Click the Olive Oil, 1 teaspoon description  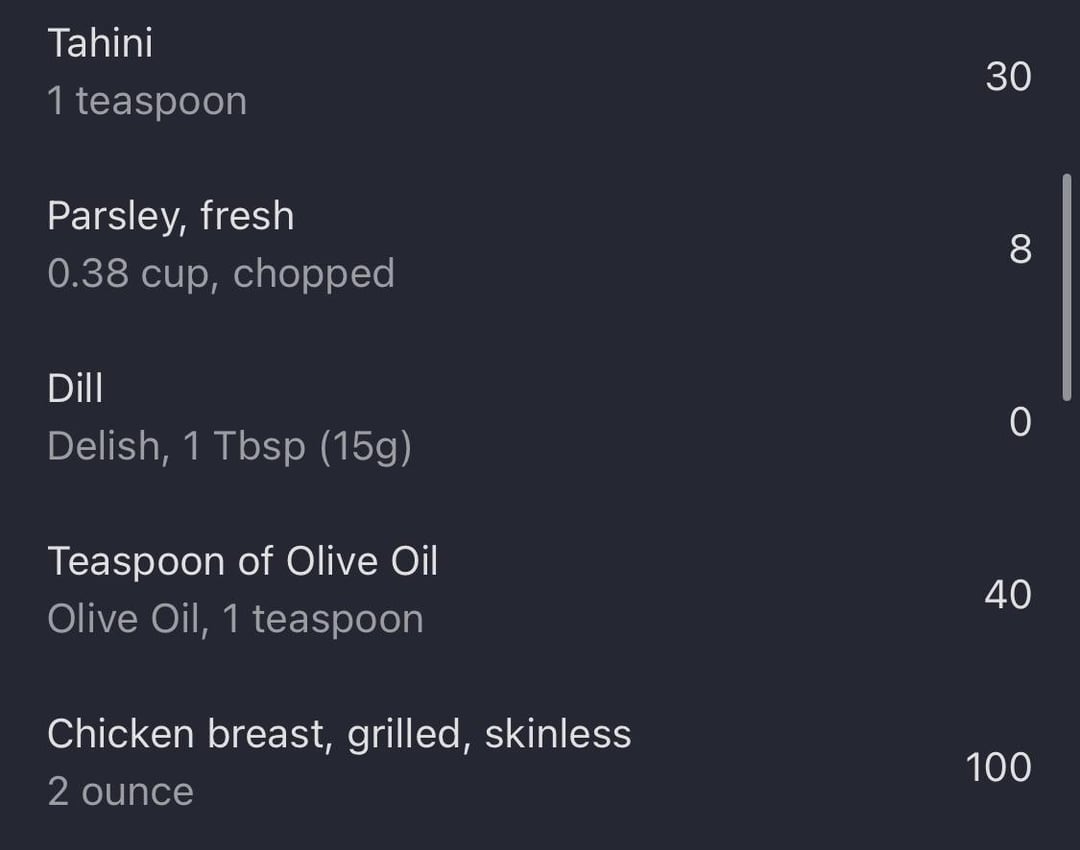tap(236, 619)
